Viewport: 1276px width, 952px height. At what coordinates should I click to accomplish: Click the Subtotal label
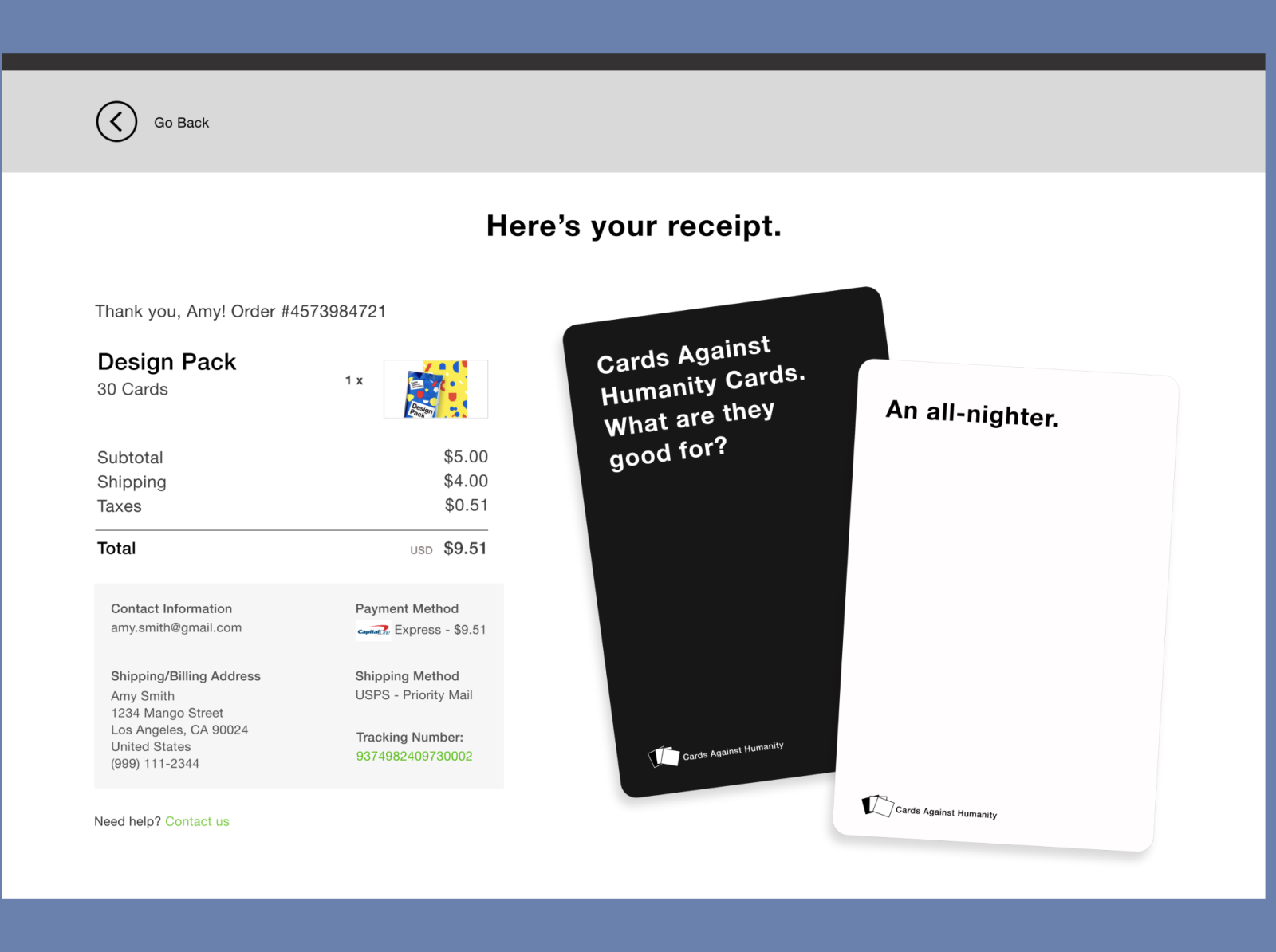coord(130,458)
